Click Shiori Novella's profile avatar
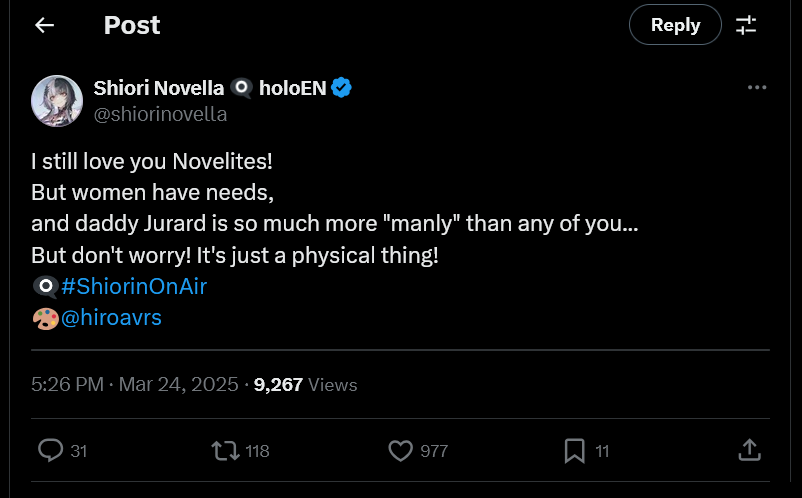The height and width of the screenshot is (498, 802). click(56, 101)
